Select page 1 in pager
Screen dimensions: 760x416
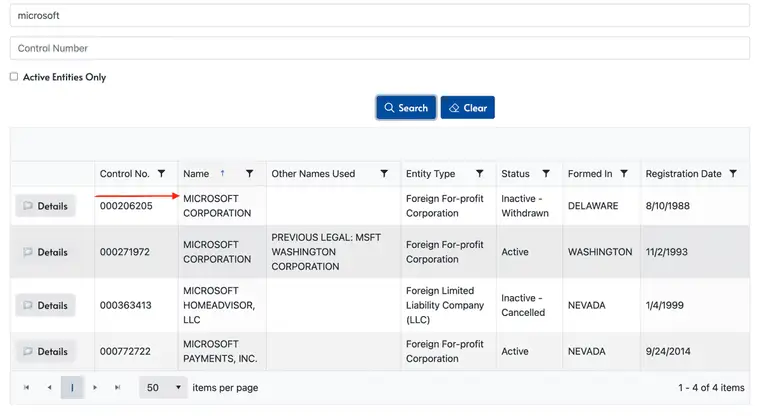(72, 387)
